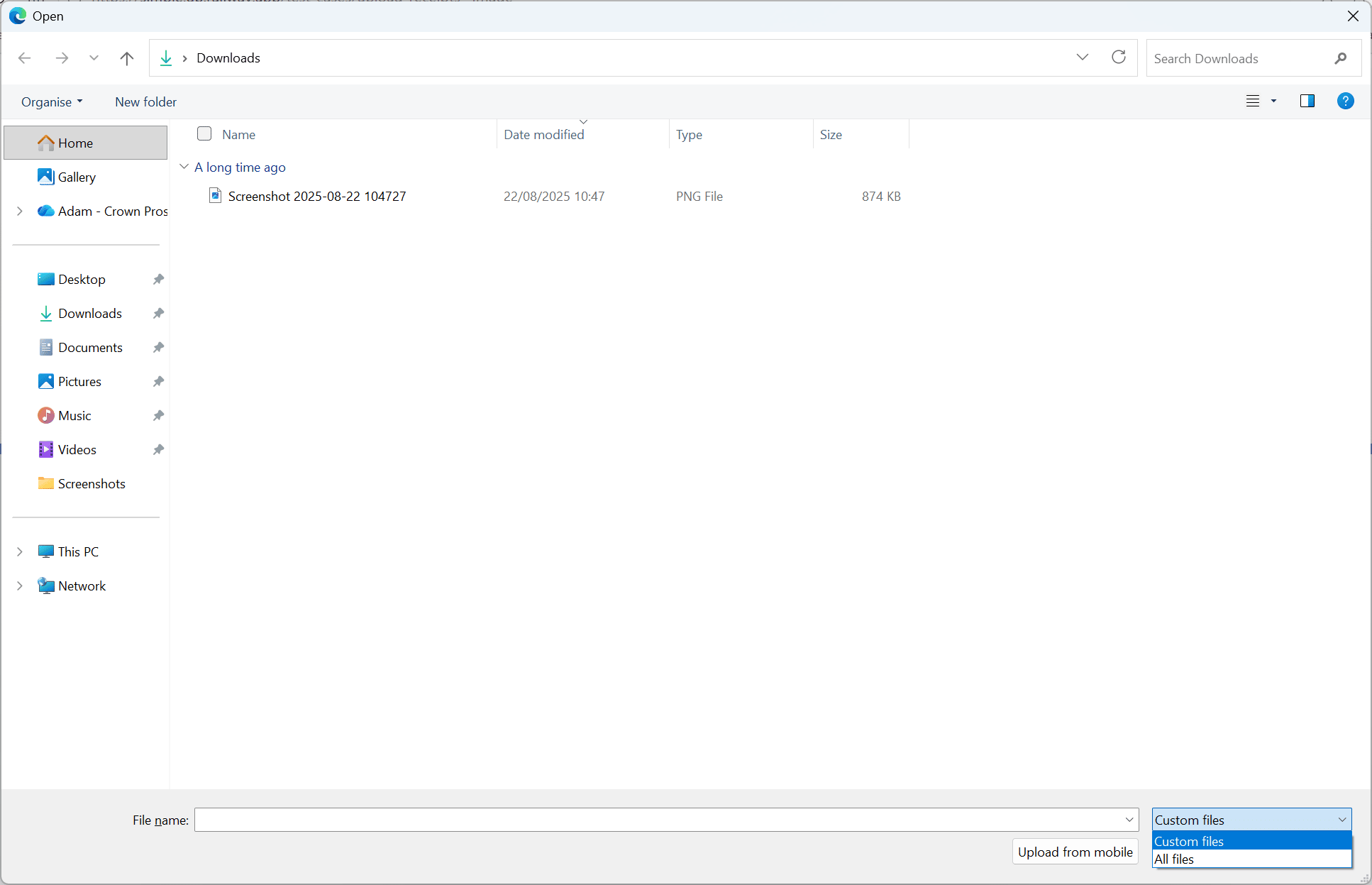1372x885 pixels.
Task: Select Network in the navigation pane
Action: (x=82, y=586)
